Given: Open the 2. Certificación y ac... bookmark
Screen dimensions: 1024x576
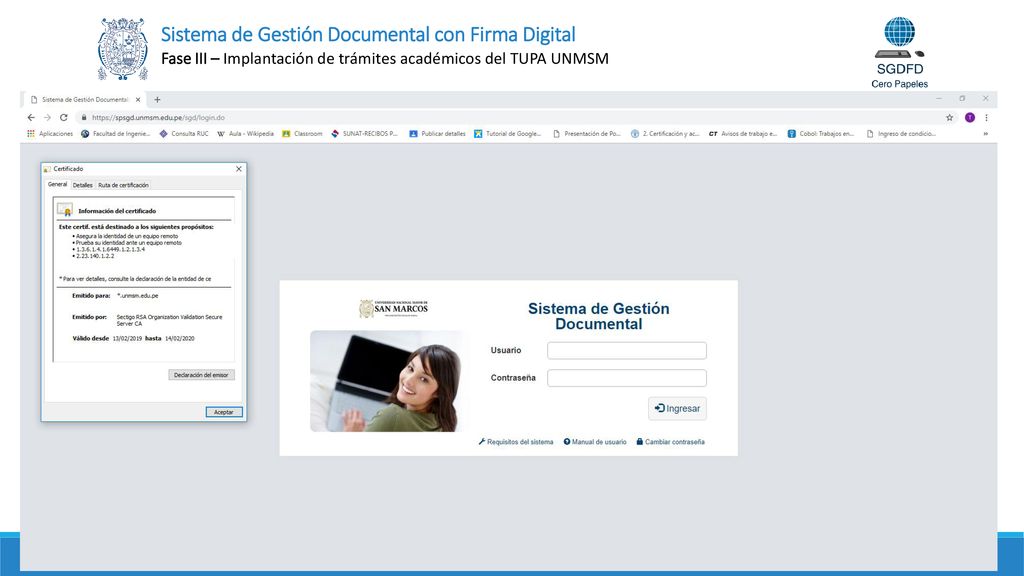Looking at the screenshot, I should (x=665, y=134).
